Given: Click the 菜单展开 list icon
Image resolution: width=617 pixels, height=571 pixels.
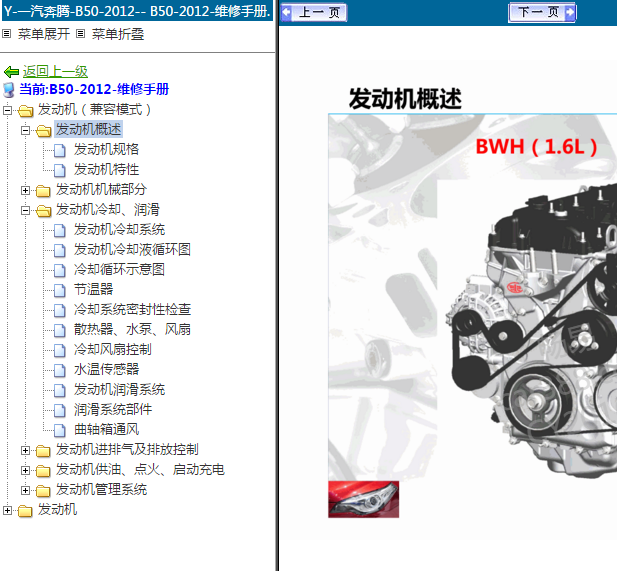Looking at the screenshot, I should [x=7, y=34].
